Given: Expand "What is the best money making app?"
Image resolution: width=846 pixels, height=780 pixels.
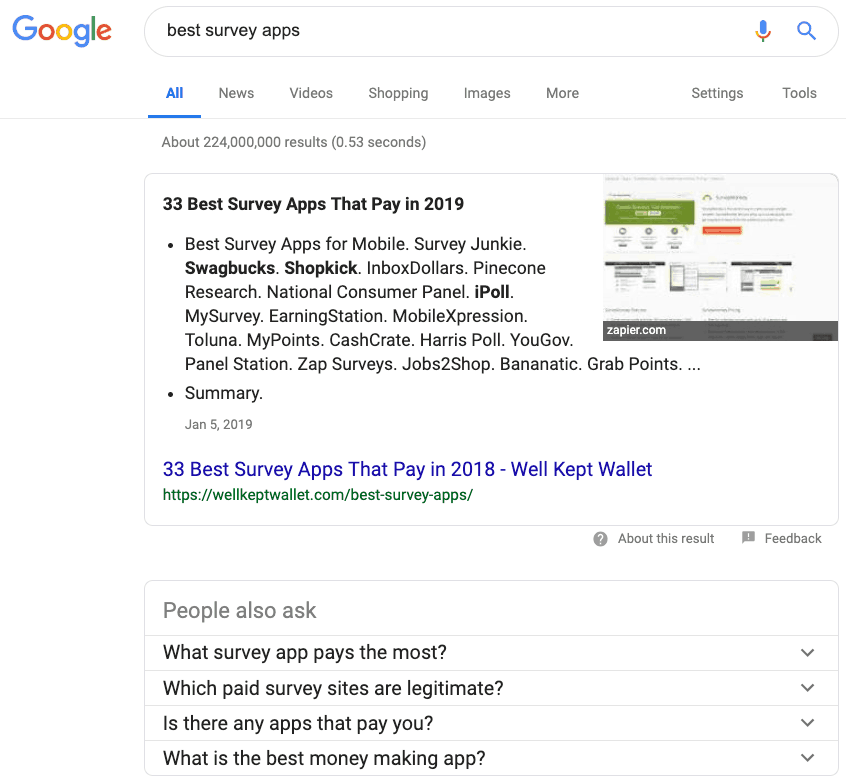Looking at the screenshot, I should pyautogui.click(x=808, y=758).
